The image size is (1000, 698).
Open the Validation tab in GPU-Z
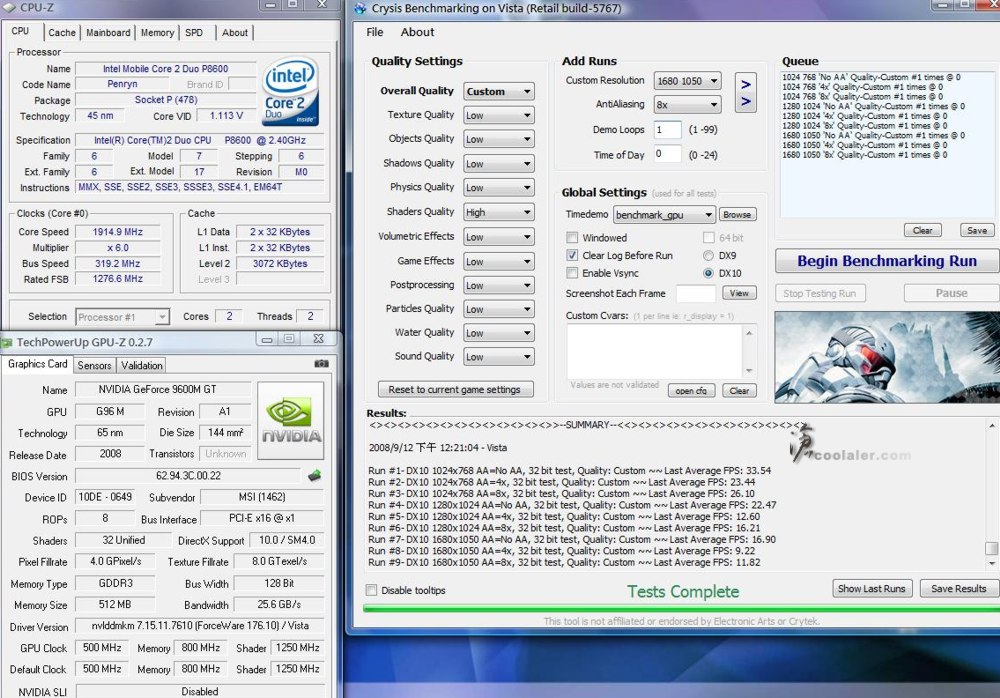point(142,366)
